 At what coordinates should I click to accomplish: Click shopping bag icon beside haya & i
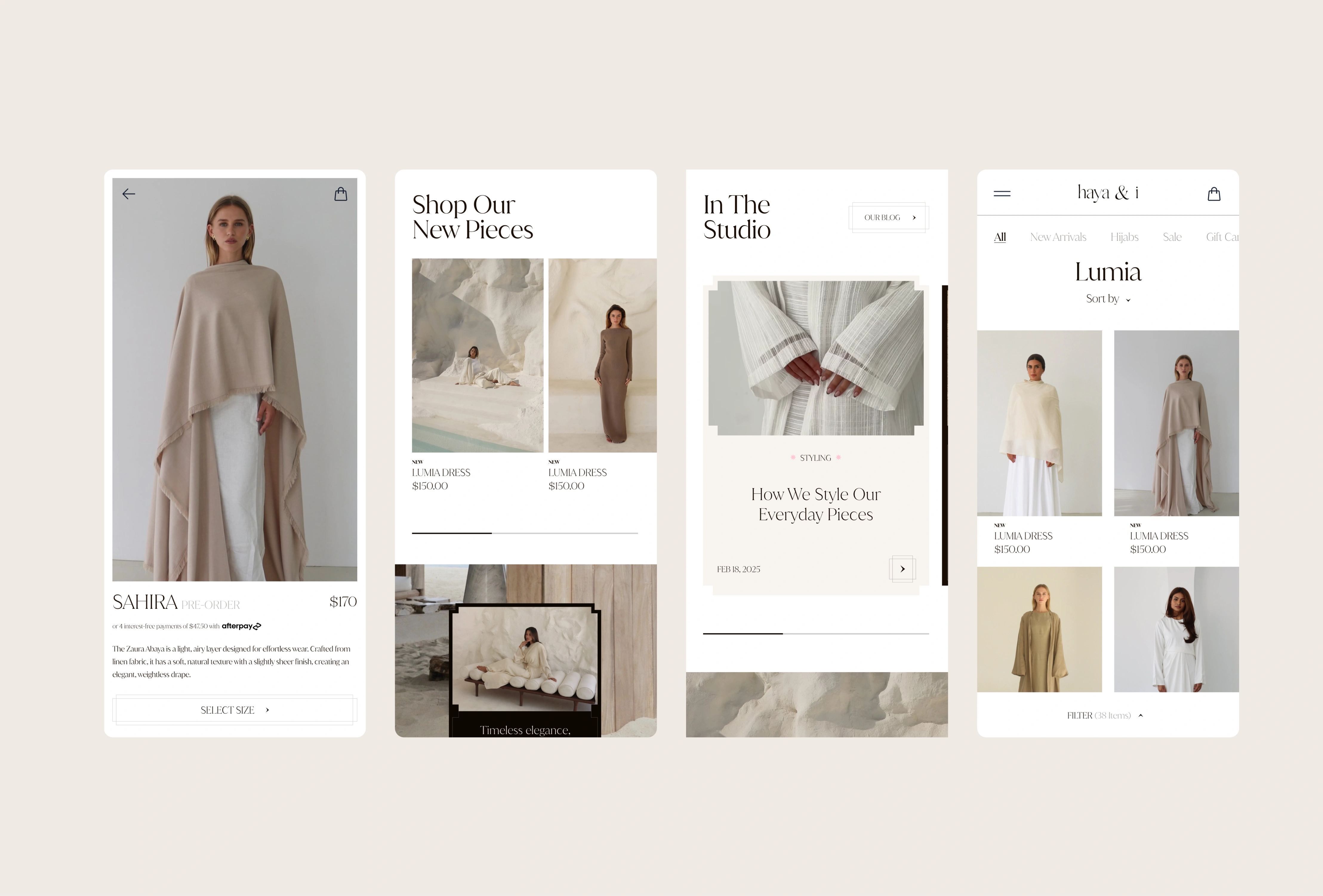(1214, 194)
